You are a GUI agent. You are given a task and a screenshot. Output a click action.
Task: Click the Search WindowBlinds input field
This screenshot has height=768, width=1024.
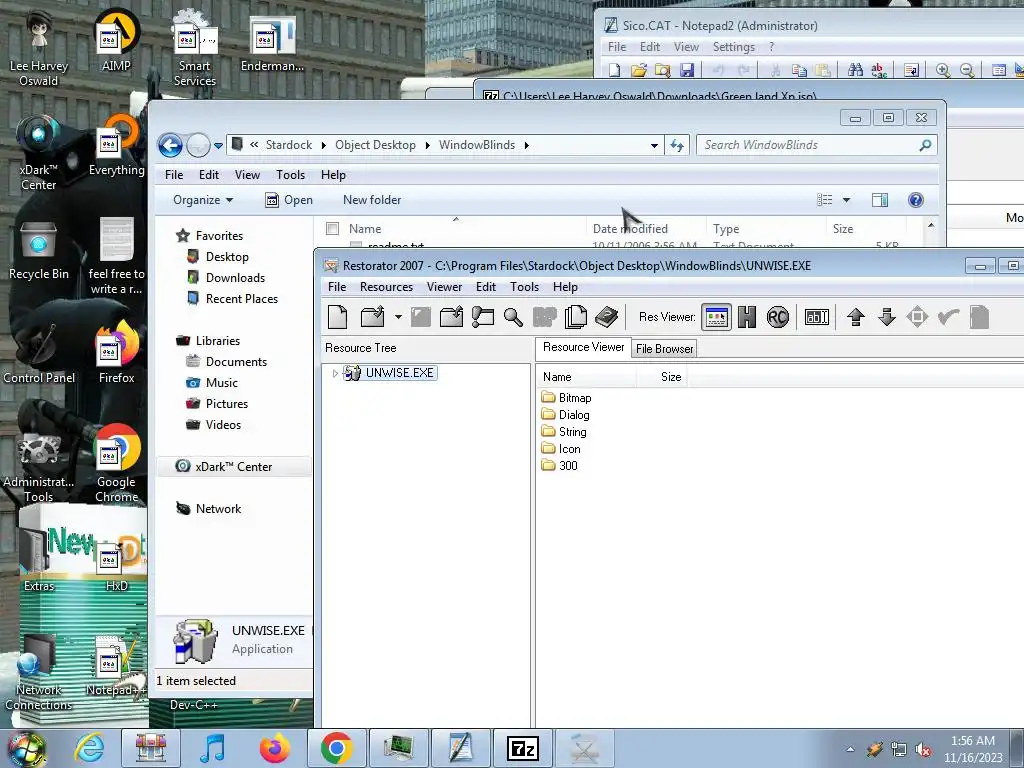[x=809, y=145]
